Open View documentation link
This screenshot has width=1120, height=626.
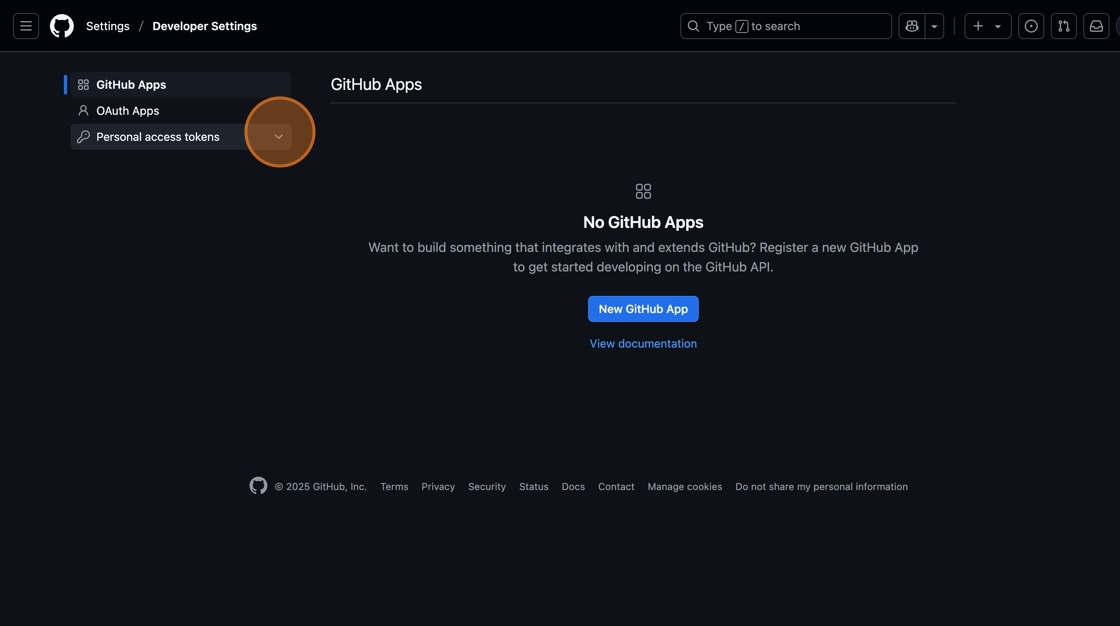[643, 344]
